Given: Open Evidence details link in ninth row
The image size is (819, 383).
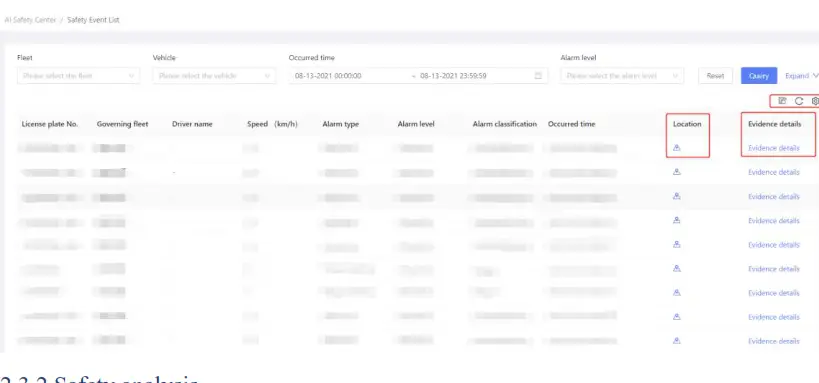Looking at the screenshot, I should tap(774, 341).
